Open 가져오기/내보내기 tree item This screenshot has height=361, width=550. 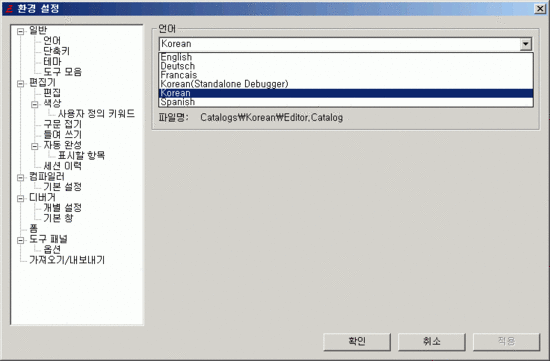coord(67,260)
